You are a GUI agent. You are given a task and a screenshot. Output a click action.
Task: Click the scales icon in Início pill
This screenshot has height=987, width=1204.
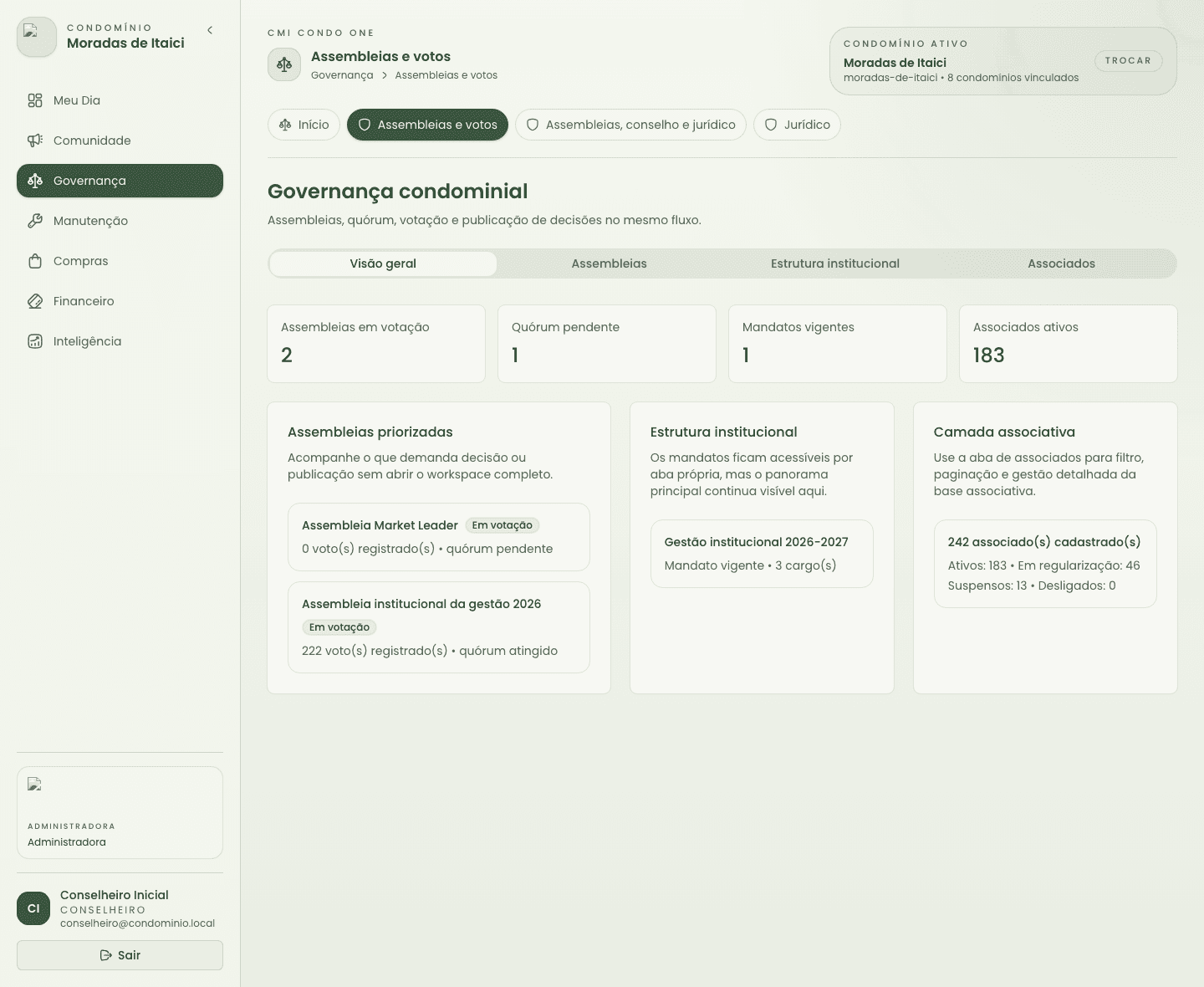pyautogui.click(x=285, y=125)
